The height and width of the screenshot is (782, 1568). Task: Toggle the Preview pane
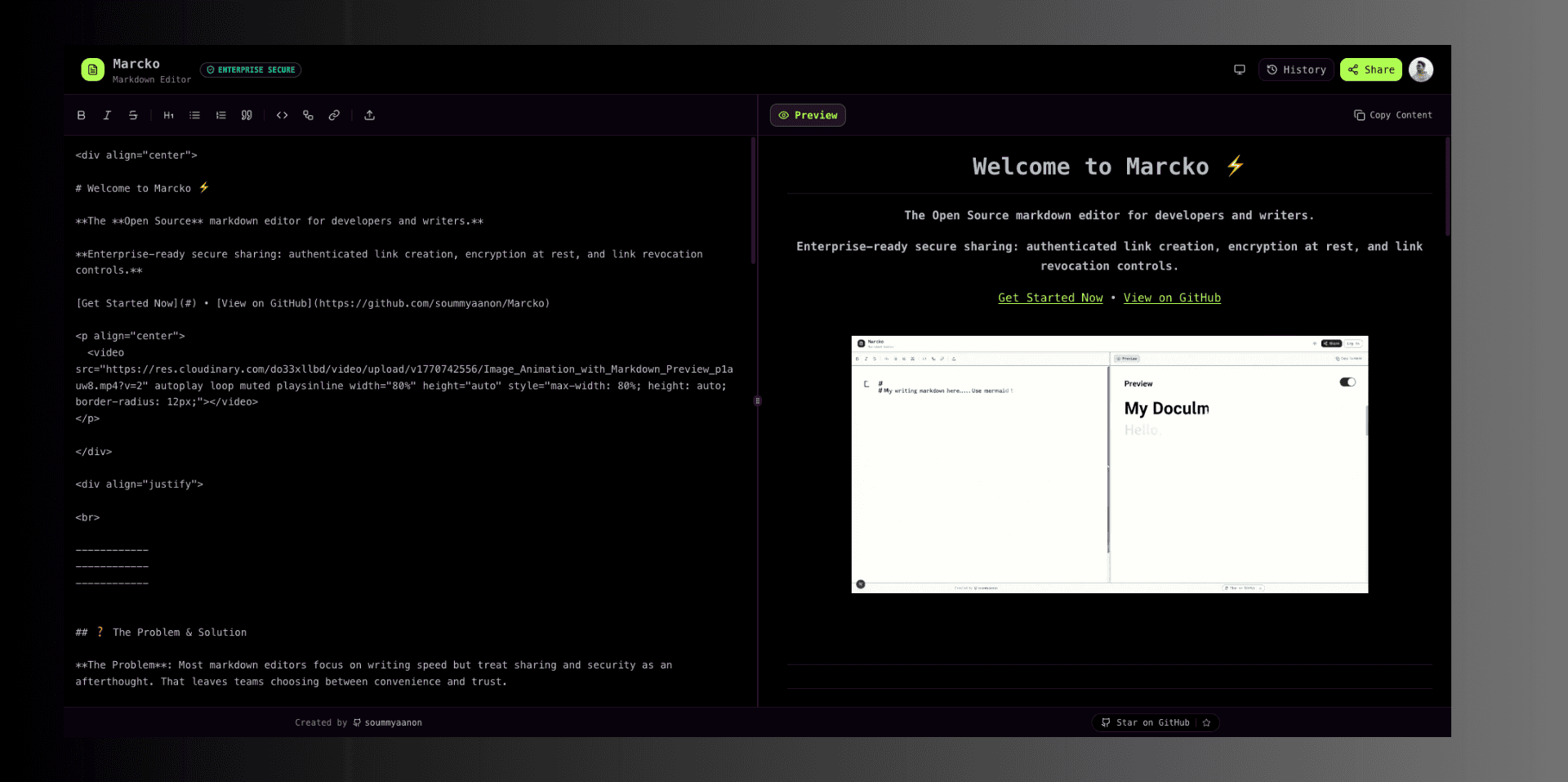tap(807, 115)
